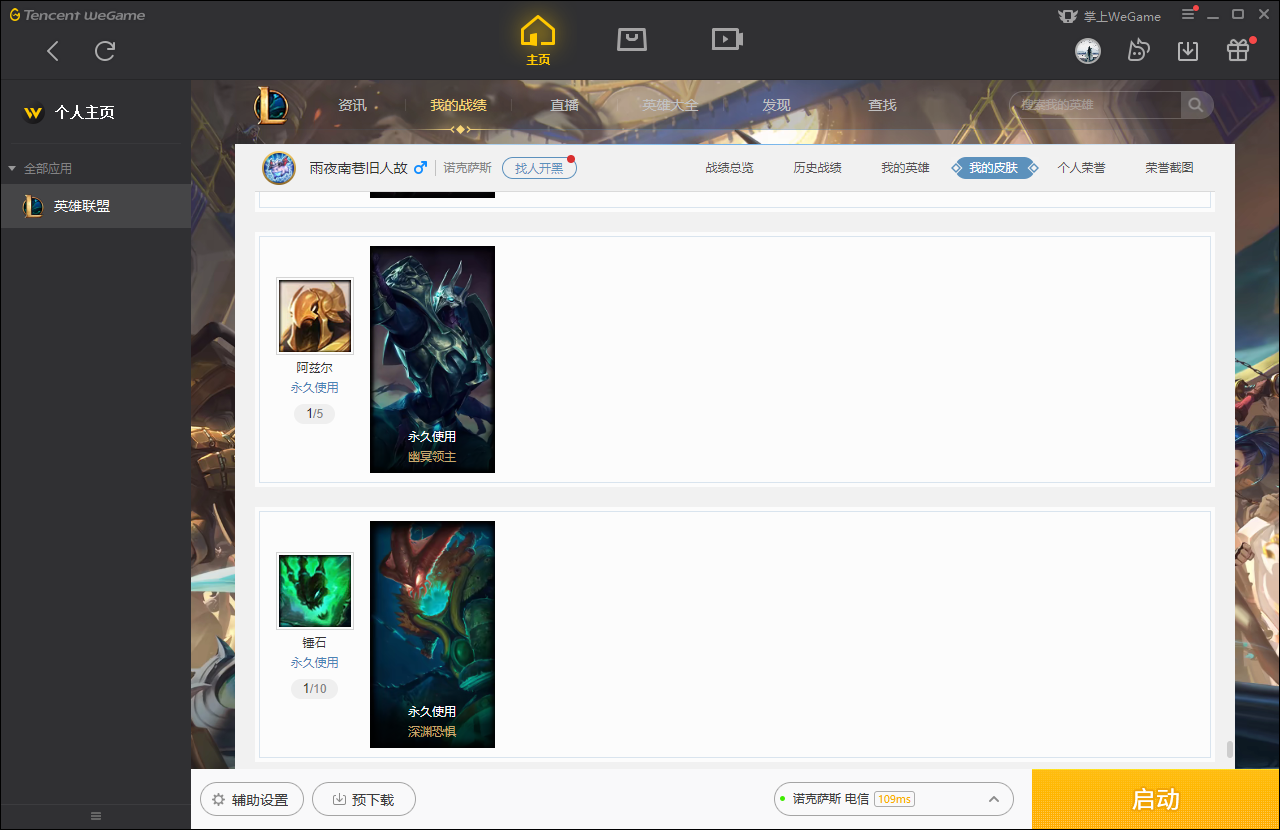
Task: Open the 深渊恐惧 skin thumbnail
Action: point(432,634)
